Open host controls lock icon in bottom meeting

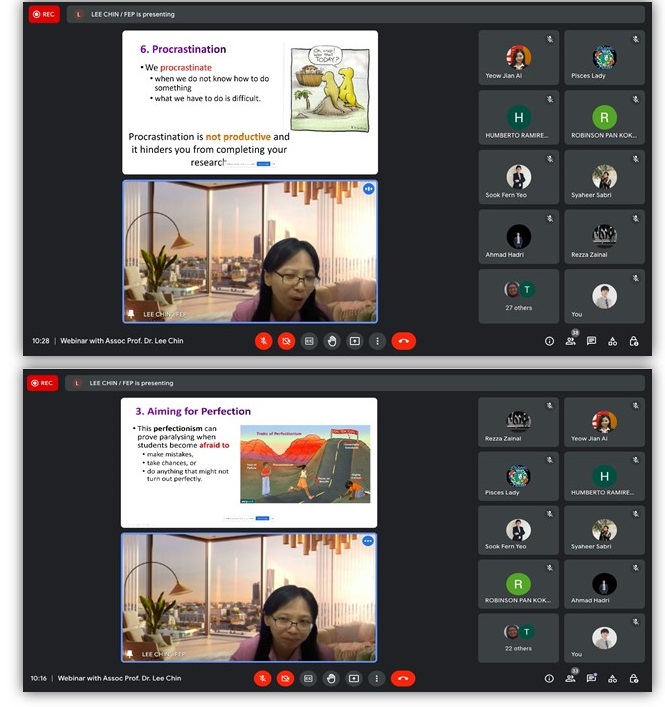tap(634, 678)
